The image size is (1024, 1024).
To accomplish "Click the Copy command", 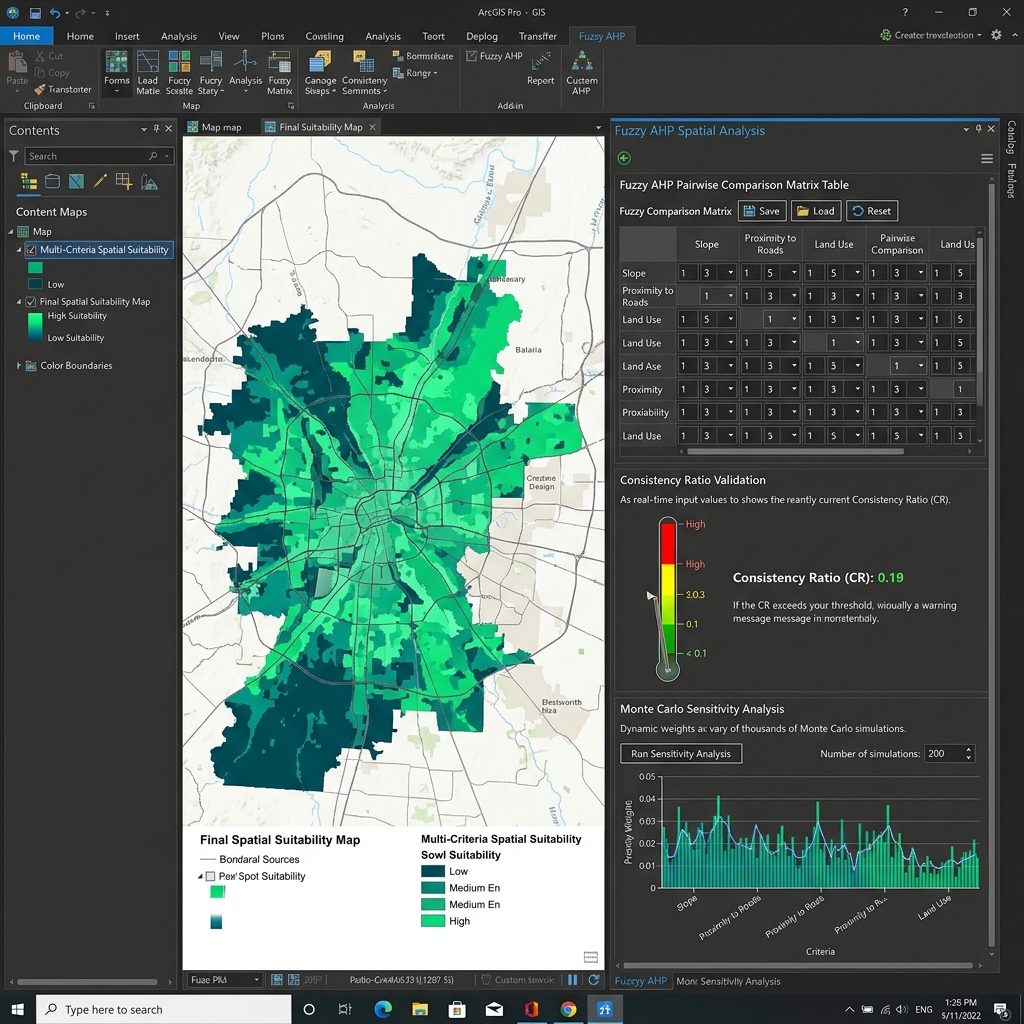I will tap(52, 72).
